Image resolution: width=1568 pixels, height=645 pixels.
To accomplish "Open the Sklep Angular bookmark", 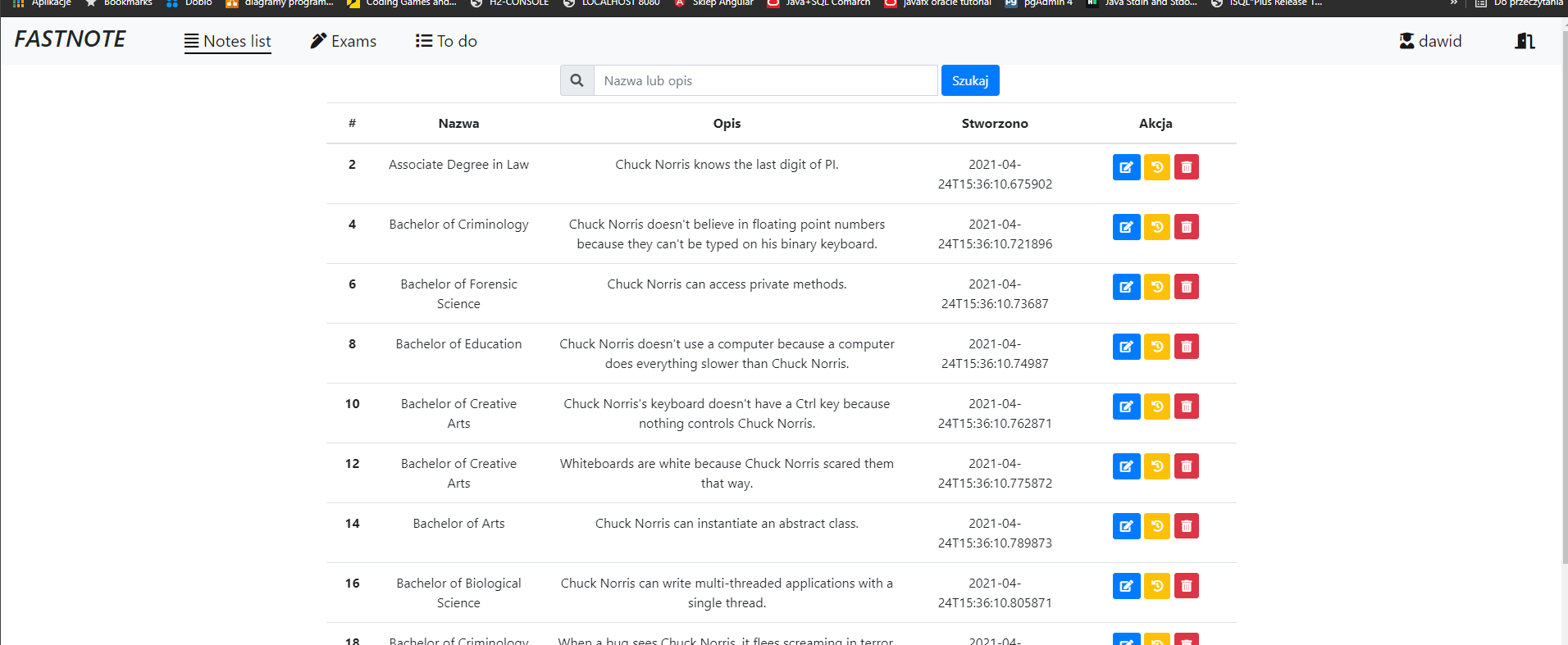I will coord(713,4).
